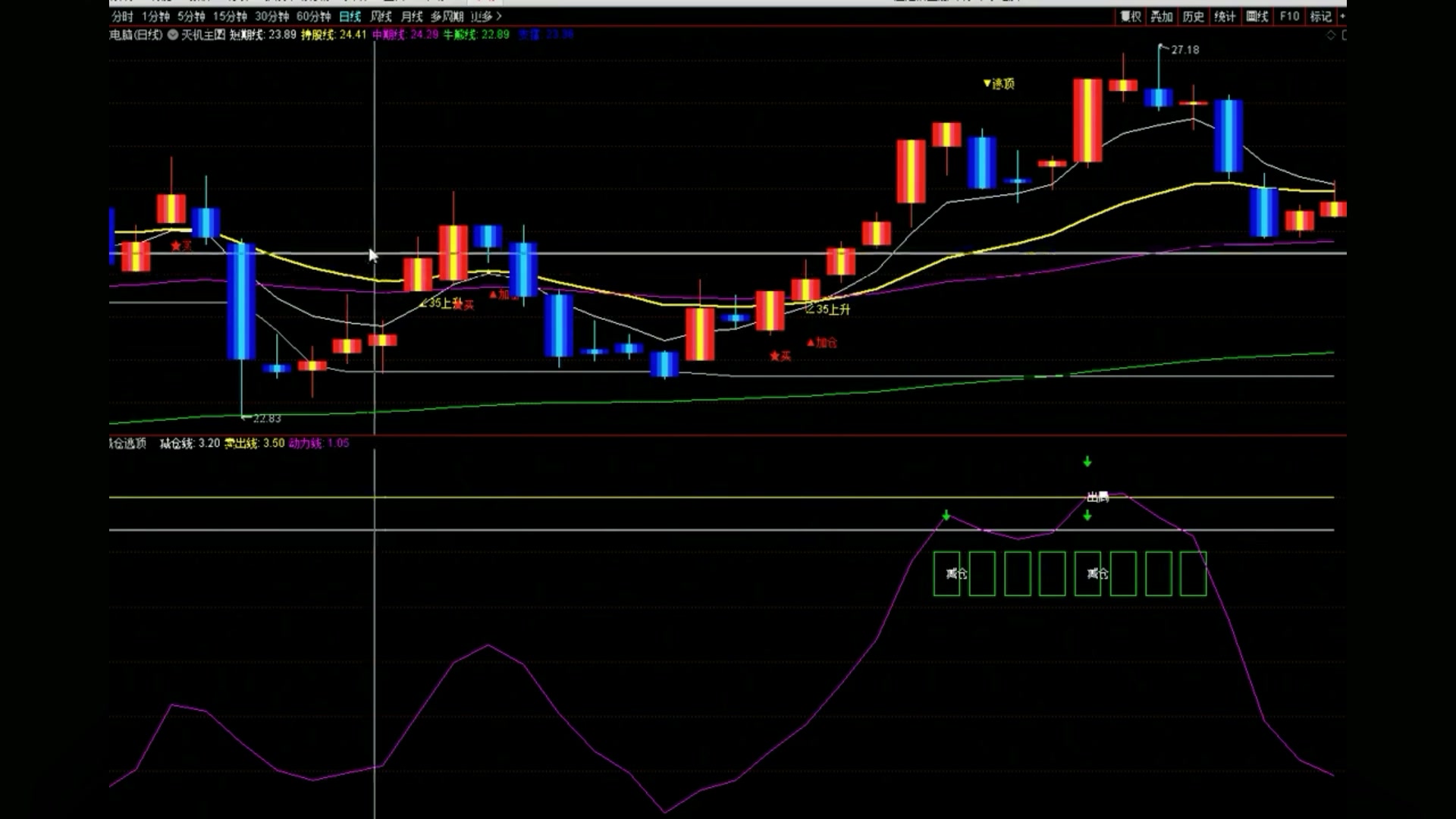This screenshot has height=819, width=1456.
Task: Click the plus icon after 标记
Action: pyautogui.click(x=1341, y=16)
